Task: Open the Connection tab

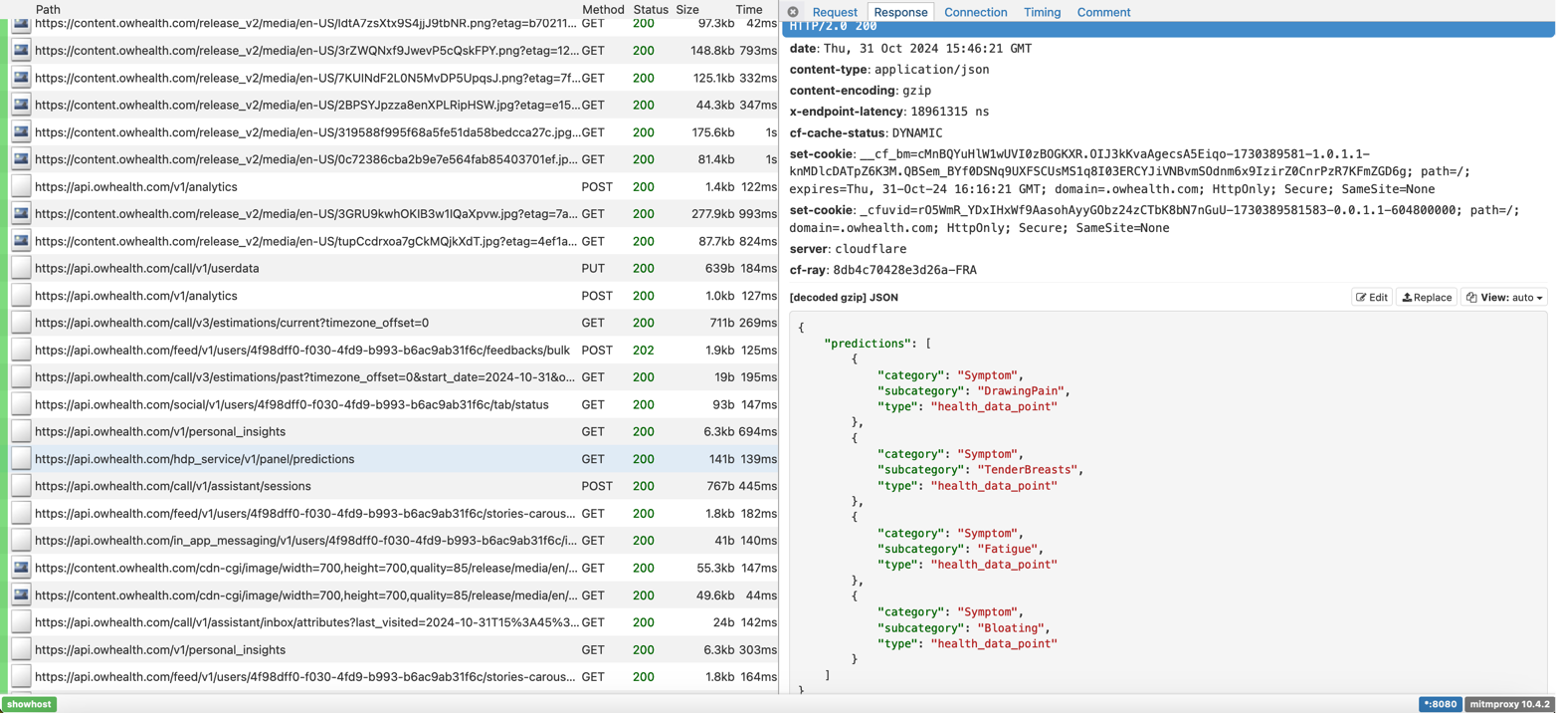Action: click(x=975, y=12)
